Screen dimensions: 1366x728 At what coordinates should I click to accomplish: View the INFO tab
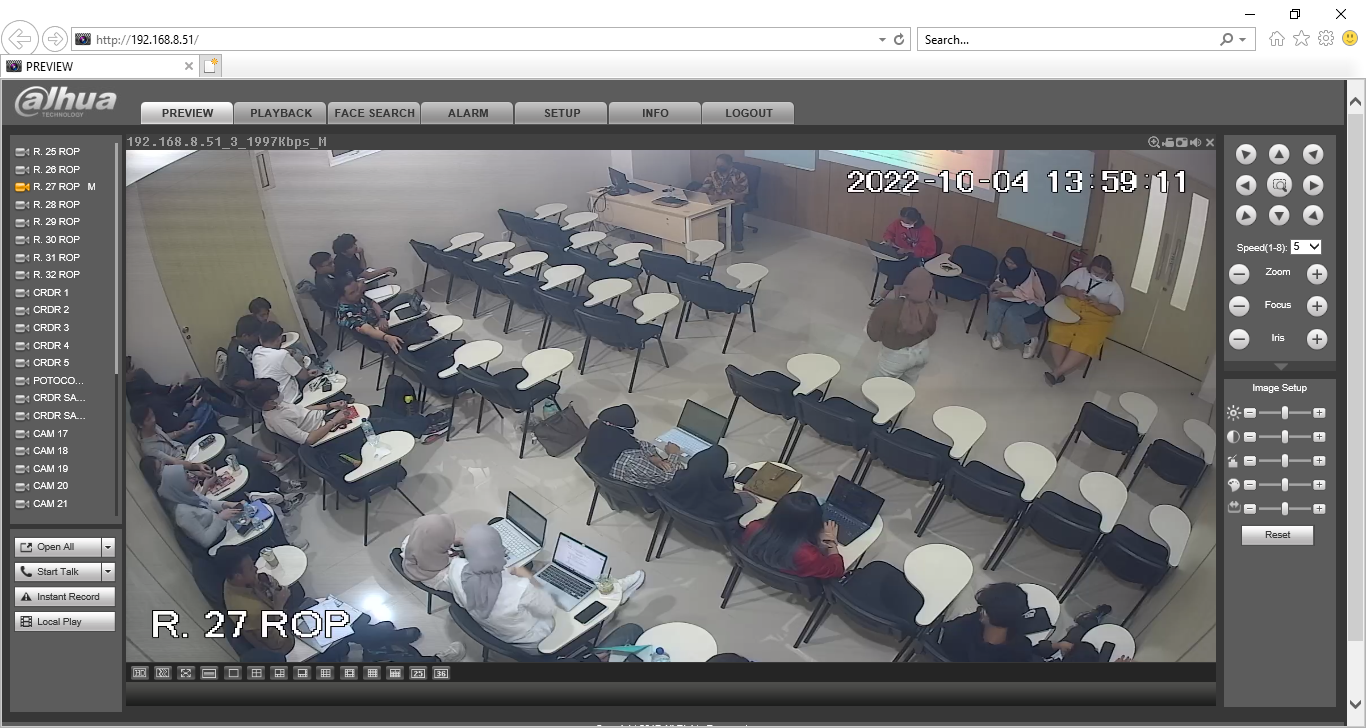click(x=655, y=113)
